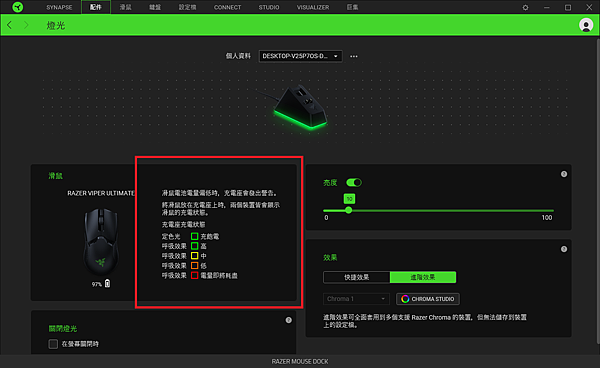Open the Chroma 1 effect dropdown

pyautogui.click(x=356, y=299)
